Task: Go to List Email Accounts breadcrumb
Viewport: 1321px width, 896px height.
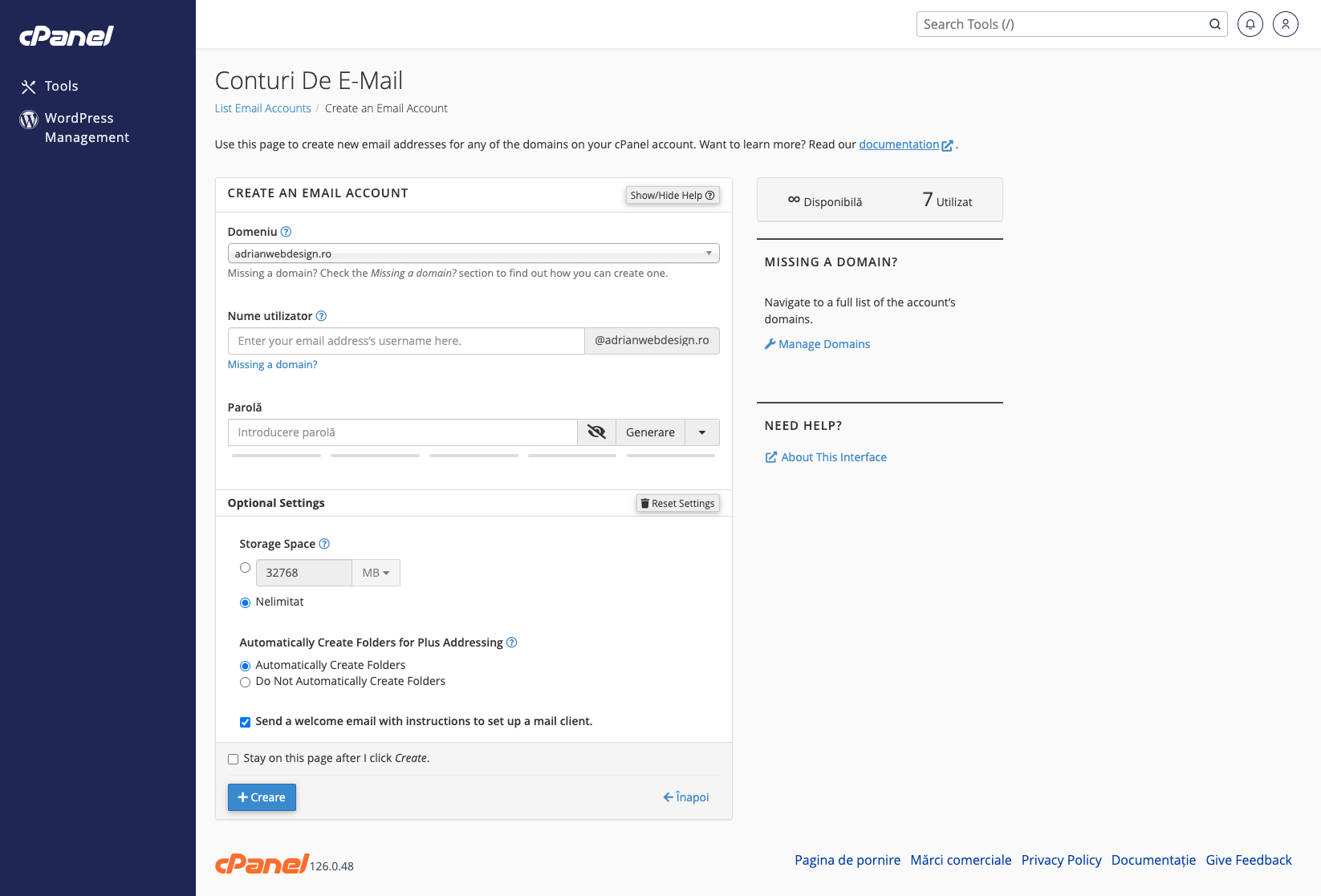Action: pos(262,108)
